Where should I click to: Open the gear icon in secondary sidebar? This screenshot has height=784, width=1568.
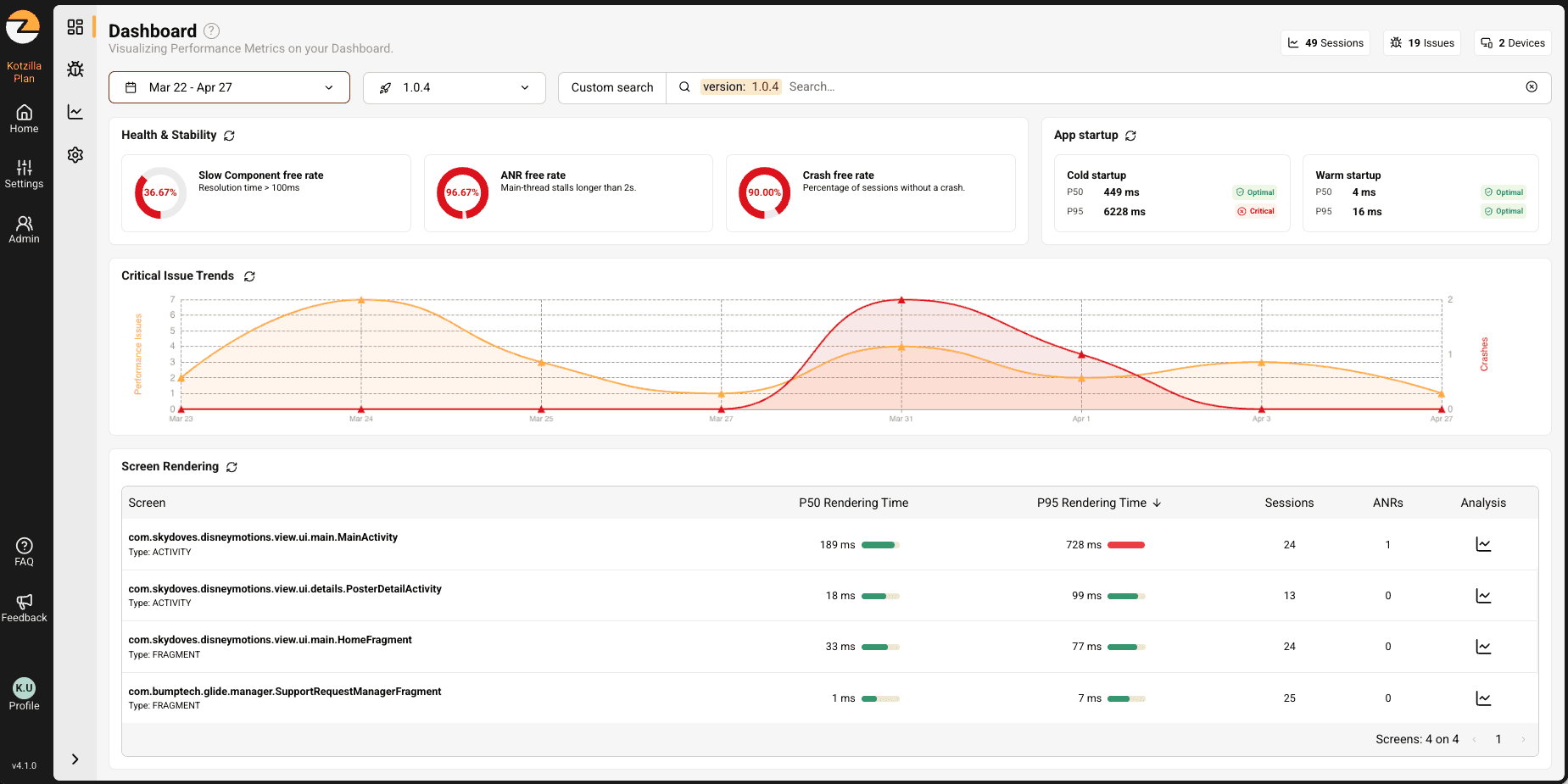75,155
